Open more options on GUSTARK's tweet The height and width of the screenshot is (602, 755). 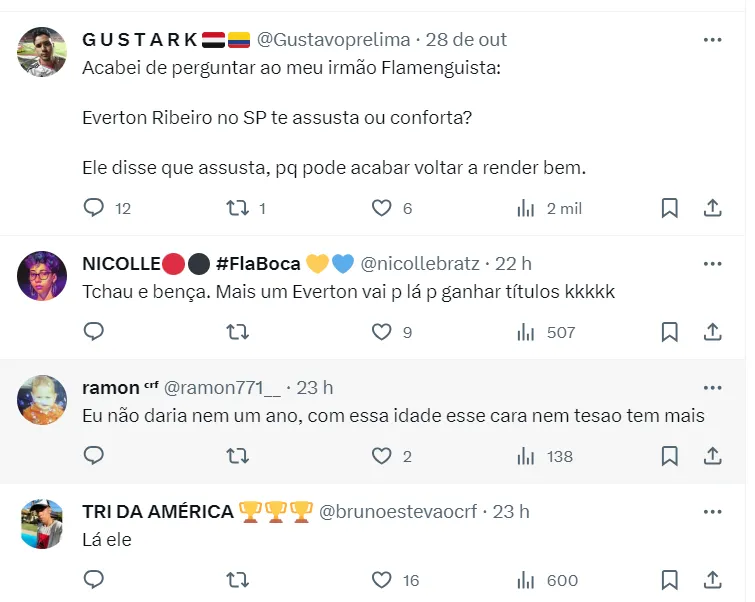click(712, 40)
